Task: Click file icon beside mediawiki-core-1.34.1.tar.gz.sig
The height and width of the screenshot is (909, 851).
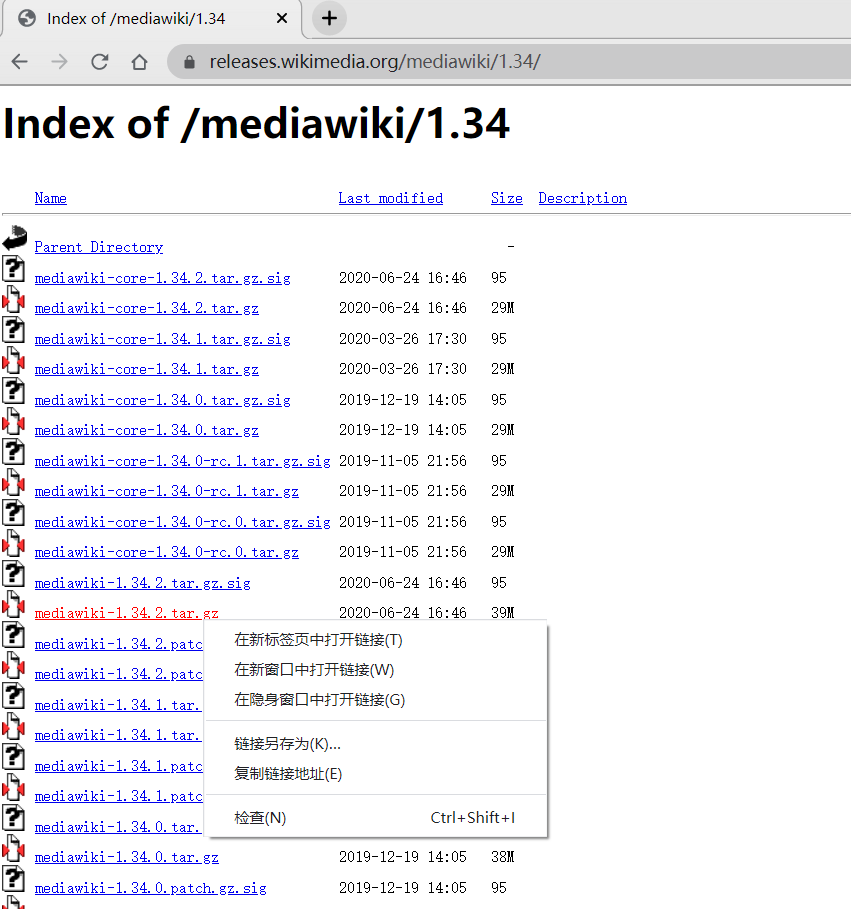Action: [13, 330]
